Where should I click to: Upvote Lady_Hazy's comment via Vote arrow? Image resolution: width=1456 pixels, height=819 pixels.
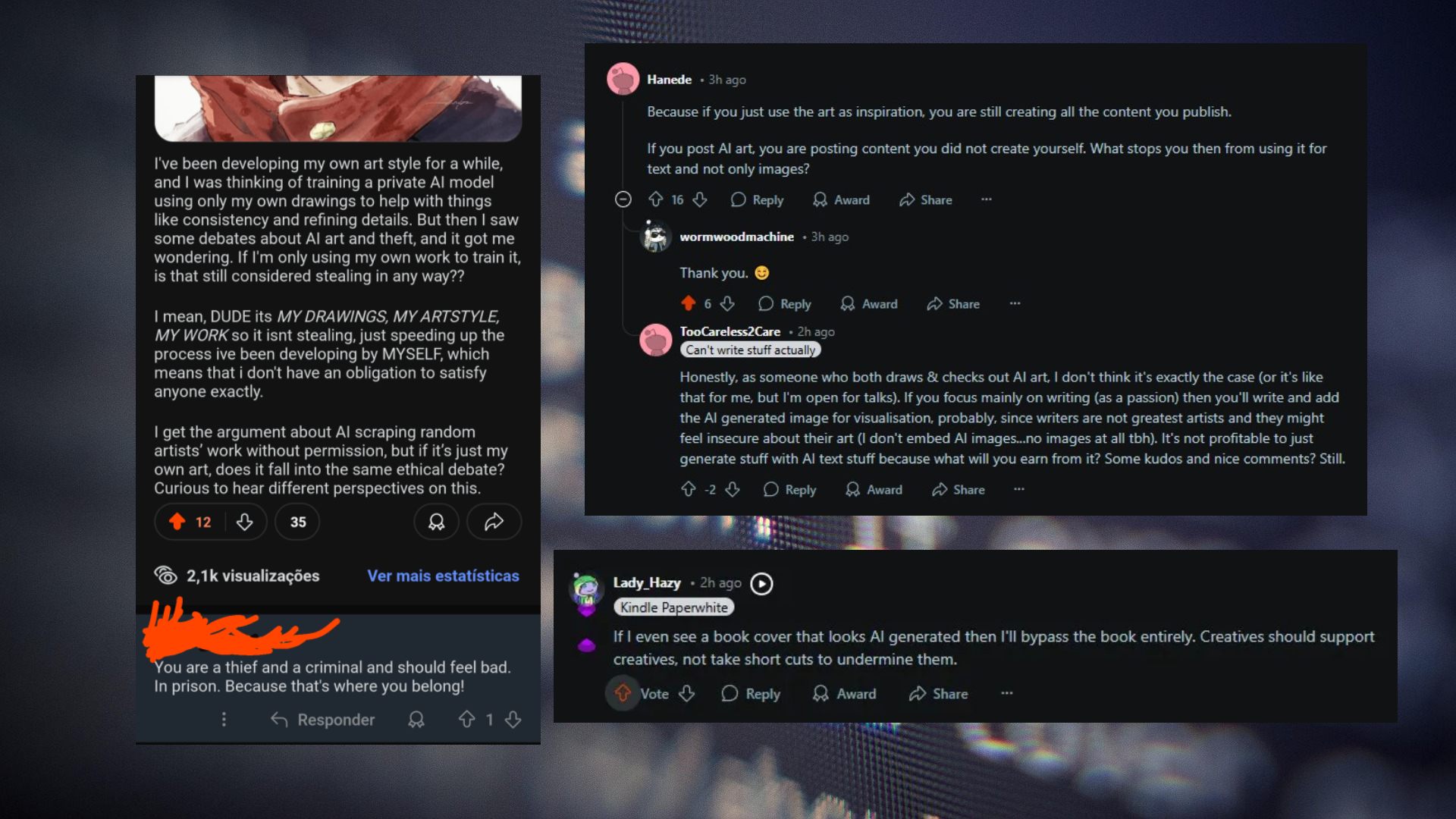623,693
